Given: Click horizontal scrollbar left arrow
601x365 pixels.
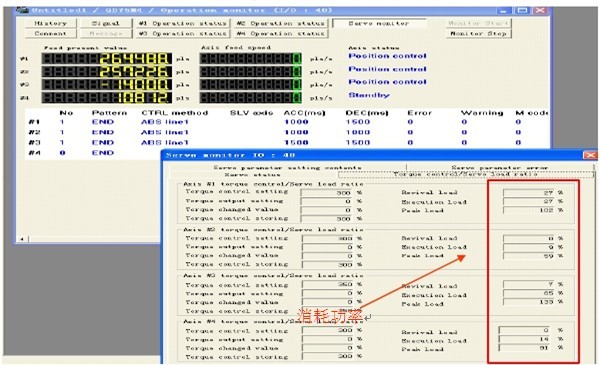Looking at the screenshot, I should pyautogui.click(x=22, y=239).
